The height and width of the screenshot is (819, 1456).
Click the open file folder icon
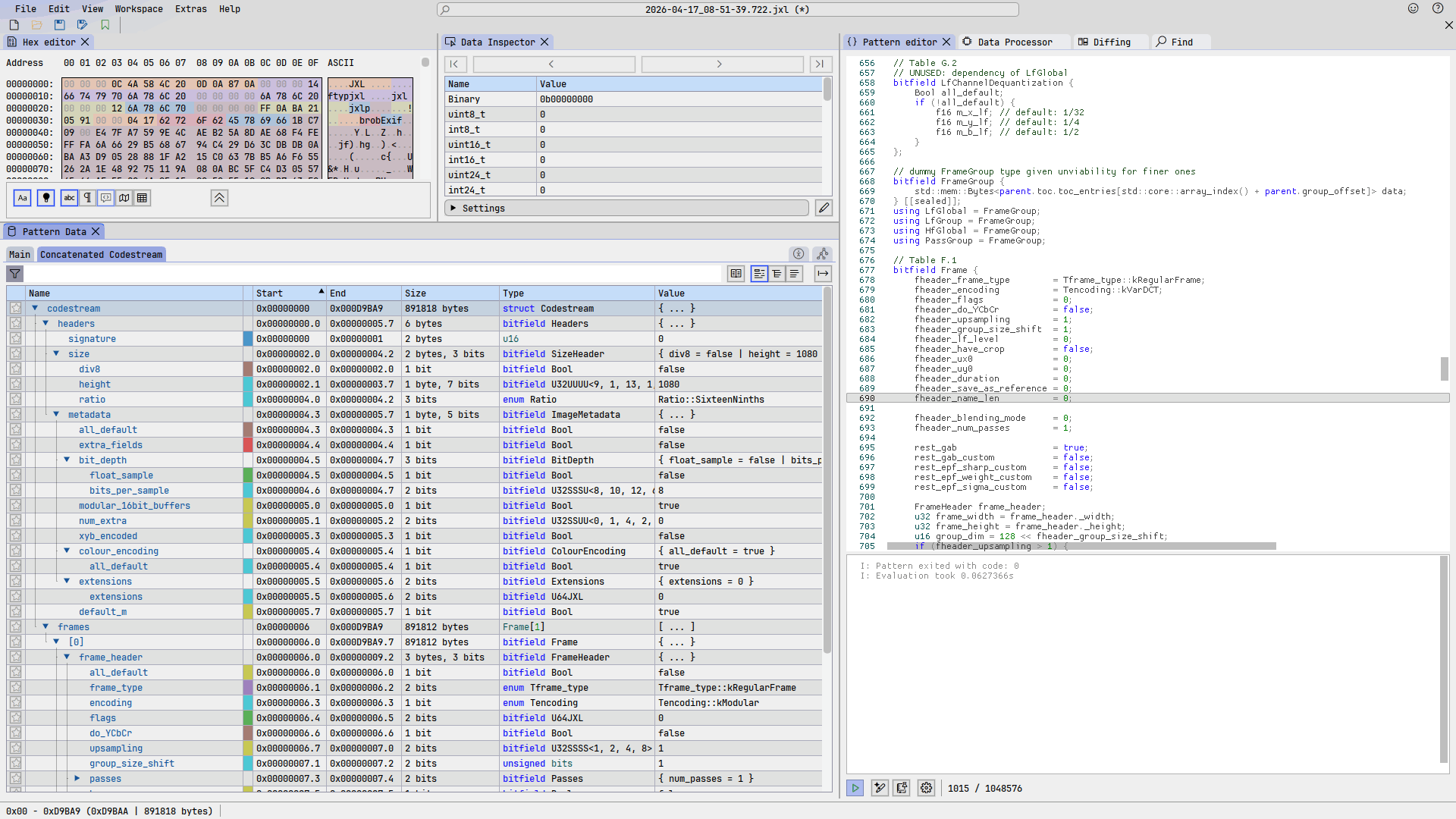coord(36,25)
